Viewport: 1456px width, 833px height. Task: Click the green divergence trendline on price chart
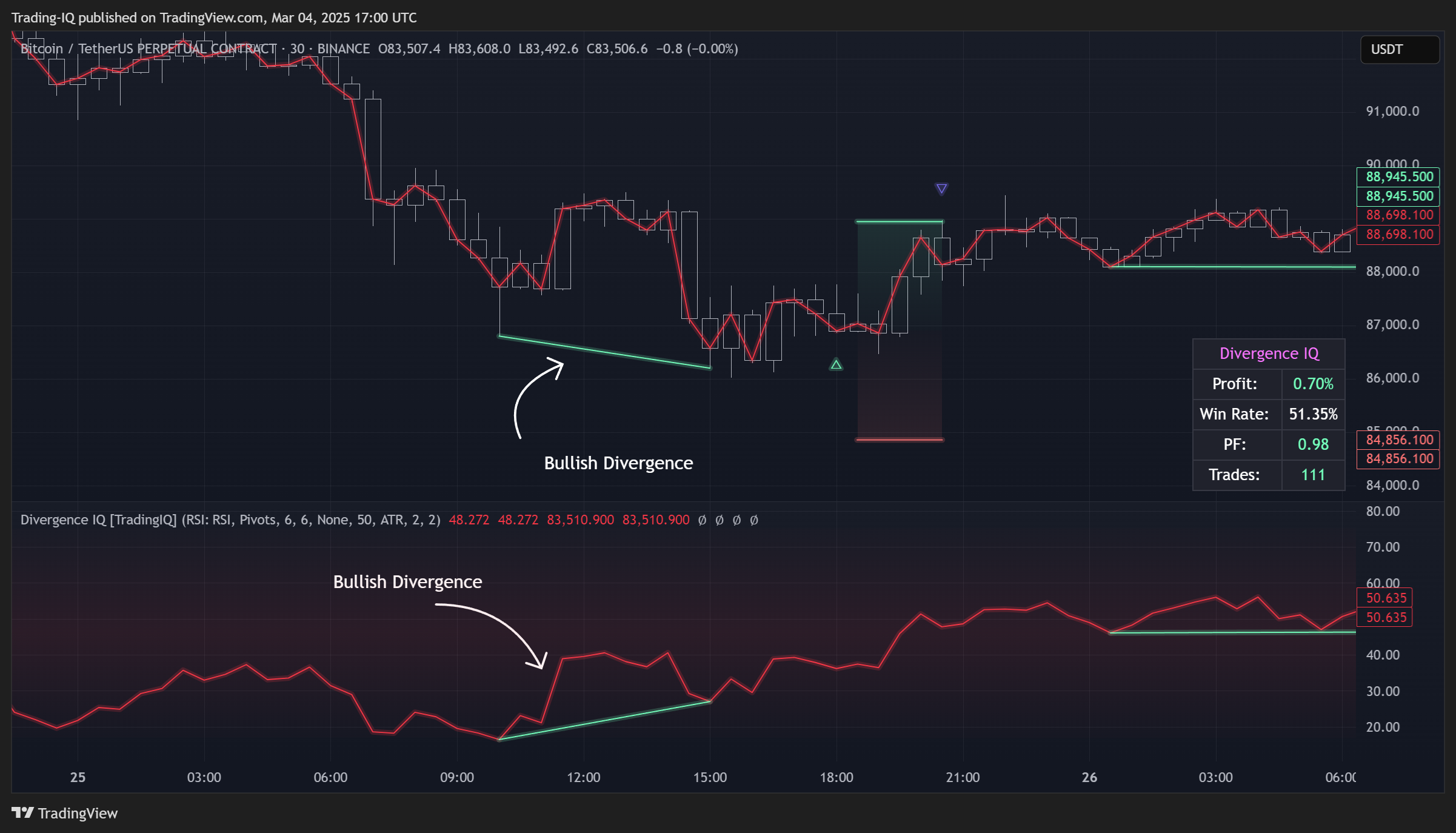[x=604, y=352]
